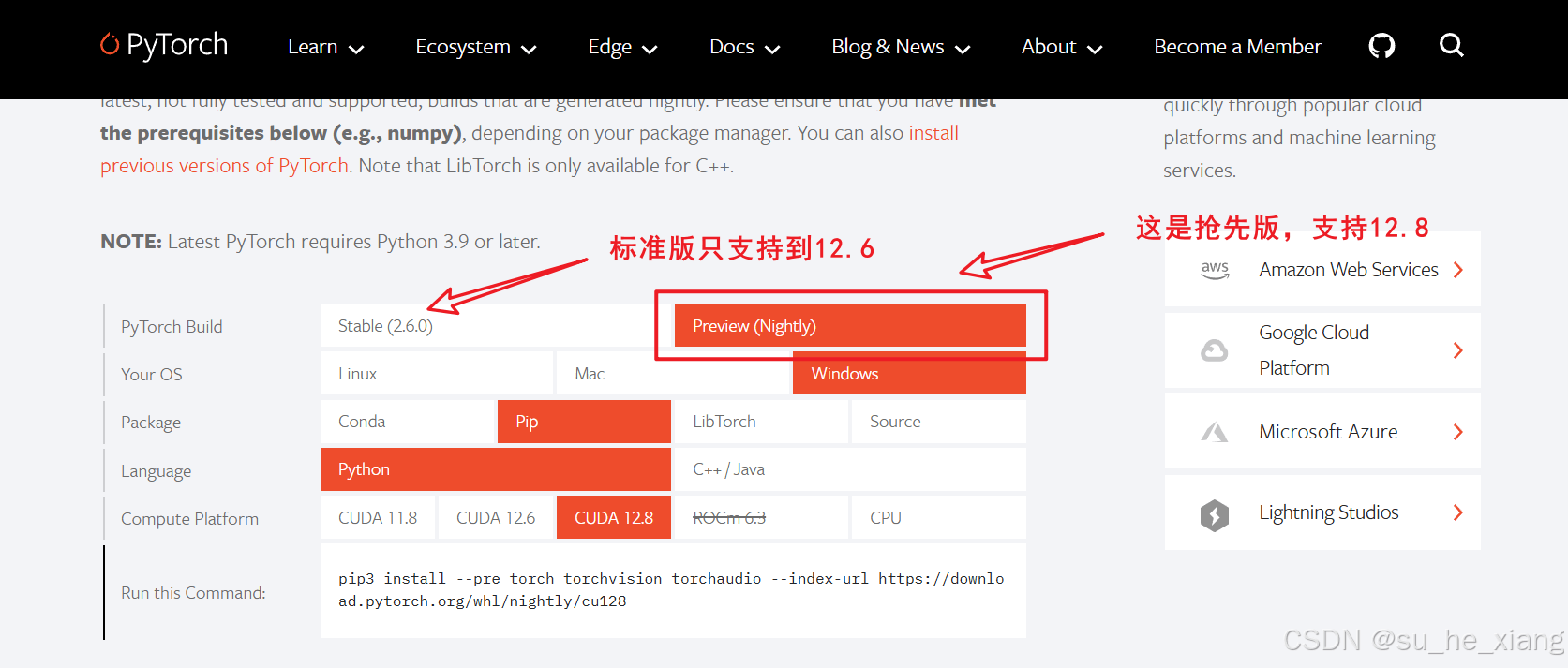This screenshot has height=668, width=1568.
Task: Select CUDA 12.8 compute platform
Action: pos(614,518)
